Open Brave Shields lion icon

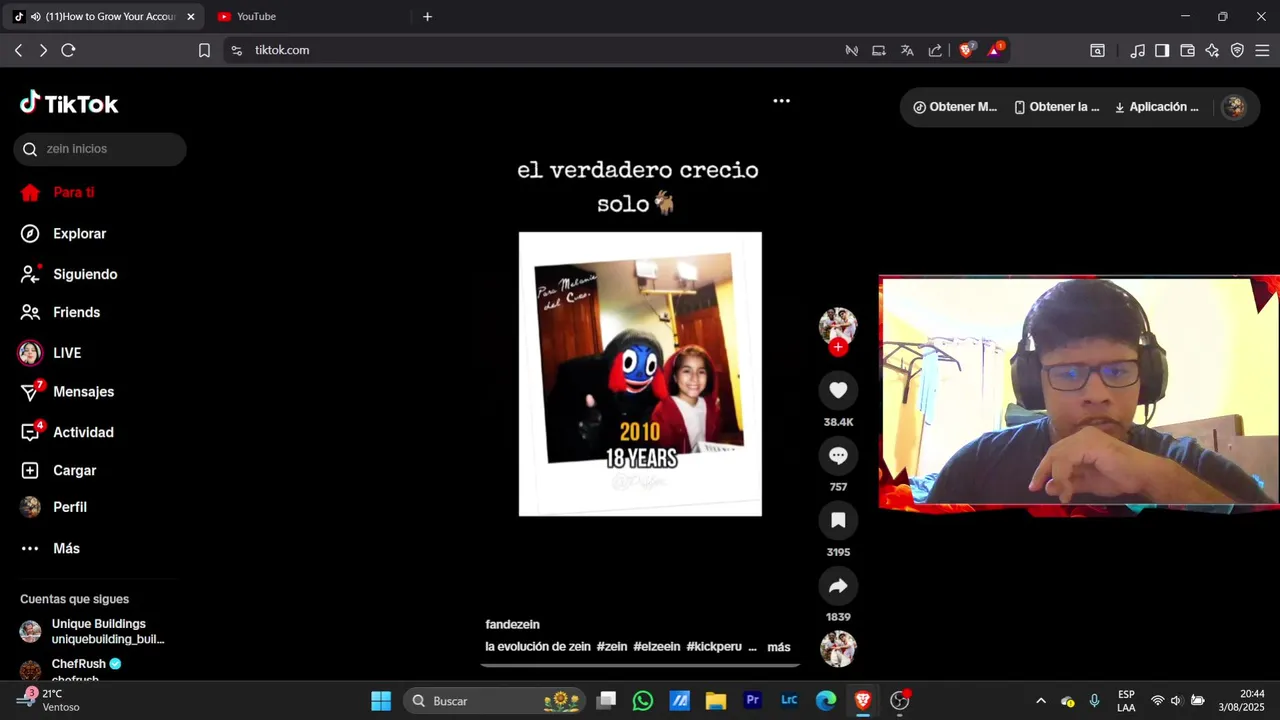point(966,49)
